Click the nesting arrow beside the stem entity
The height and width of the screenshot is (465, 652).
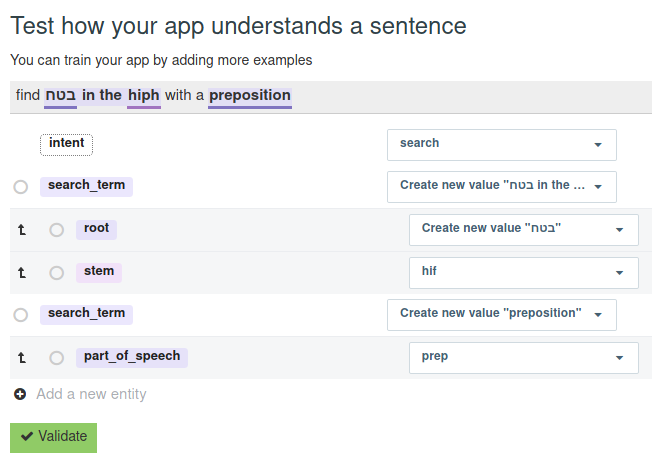pos(22,272)
